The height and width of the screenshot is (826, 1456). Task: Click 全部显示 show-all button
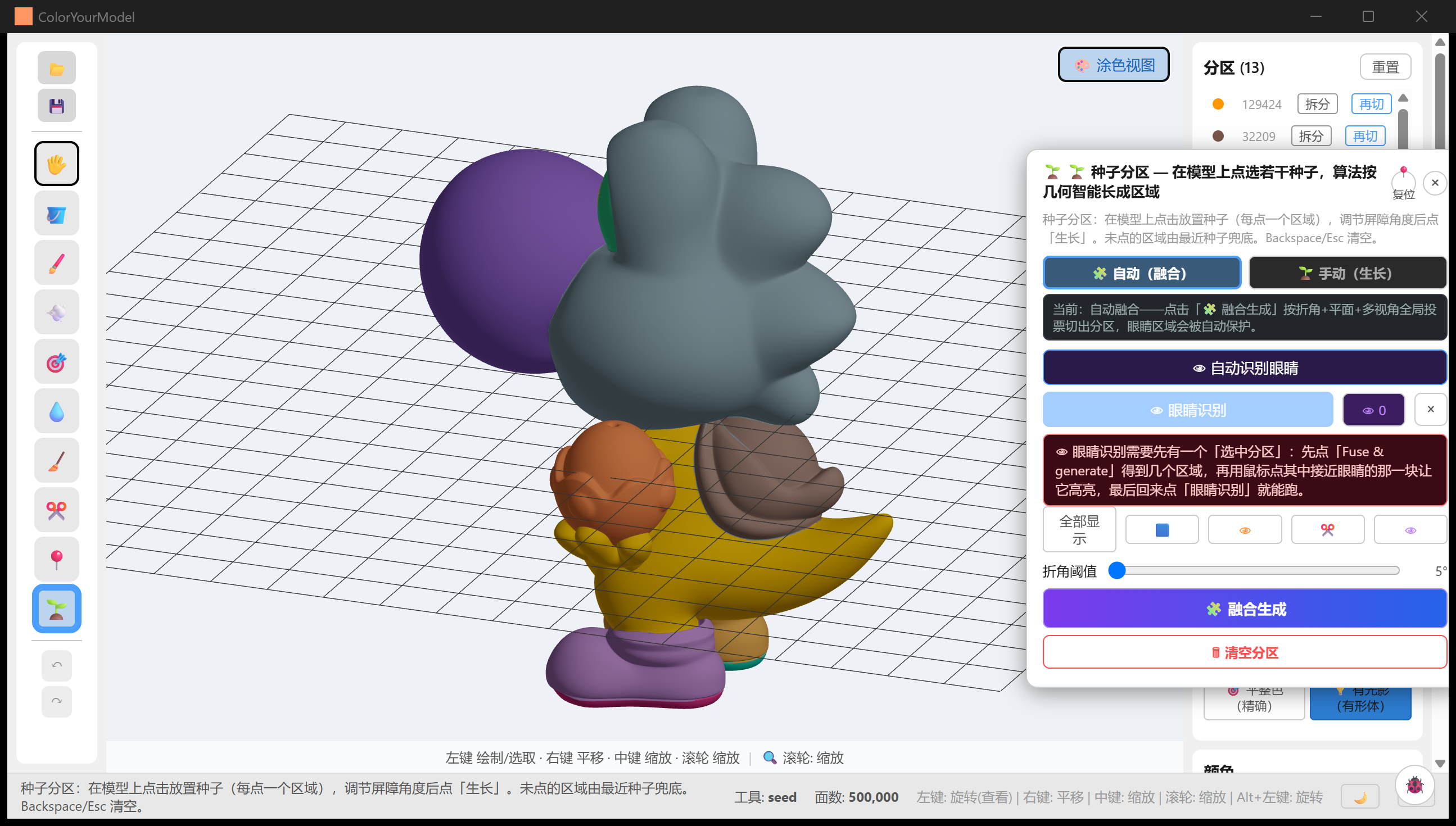coord(1079,530)
